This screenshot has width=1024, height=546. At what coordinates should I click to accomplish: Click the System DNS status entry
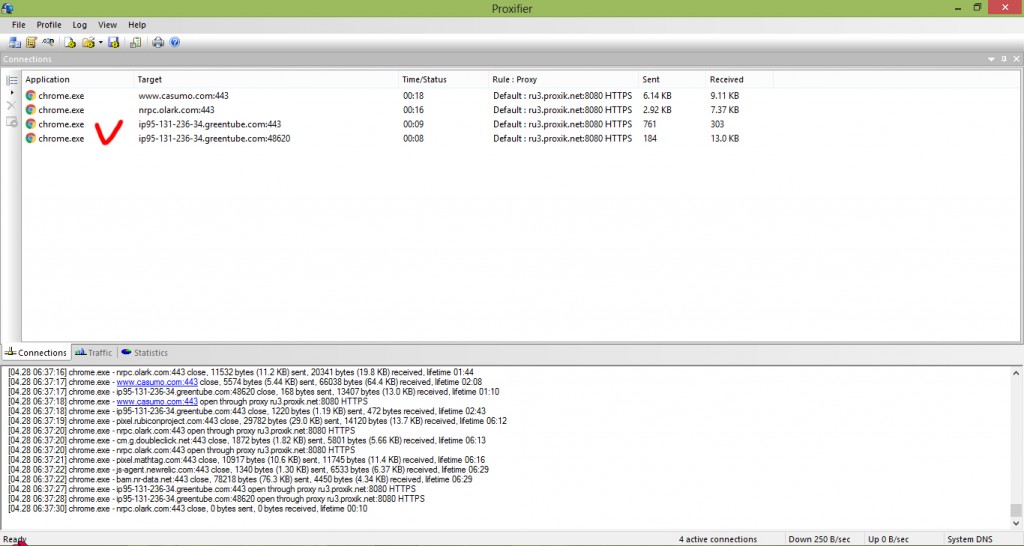coord(970,539)
